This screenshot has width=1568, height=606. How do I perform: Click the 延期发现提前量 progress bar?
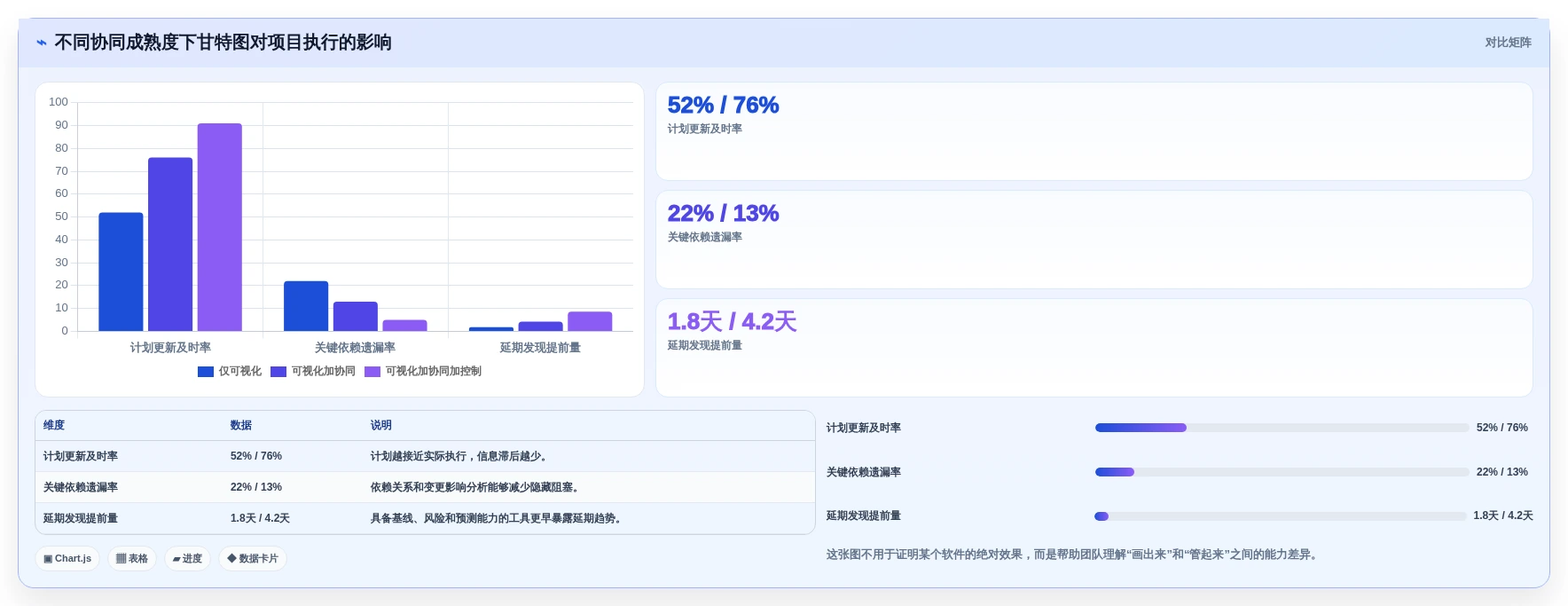[x=1282, y=516]
